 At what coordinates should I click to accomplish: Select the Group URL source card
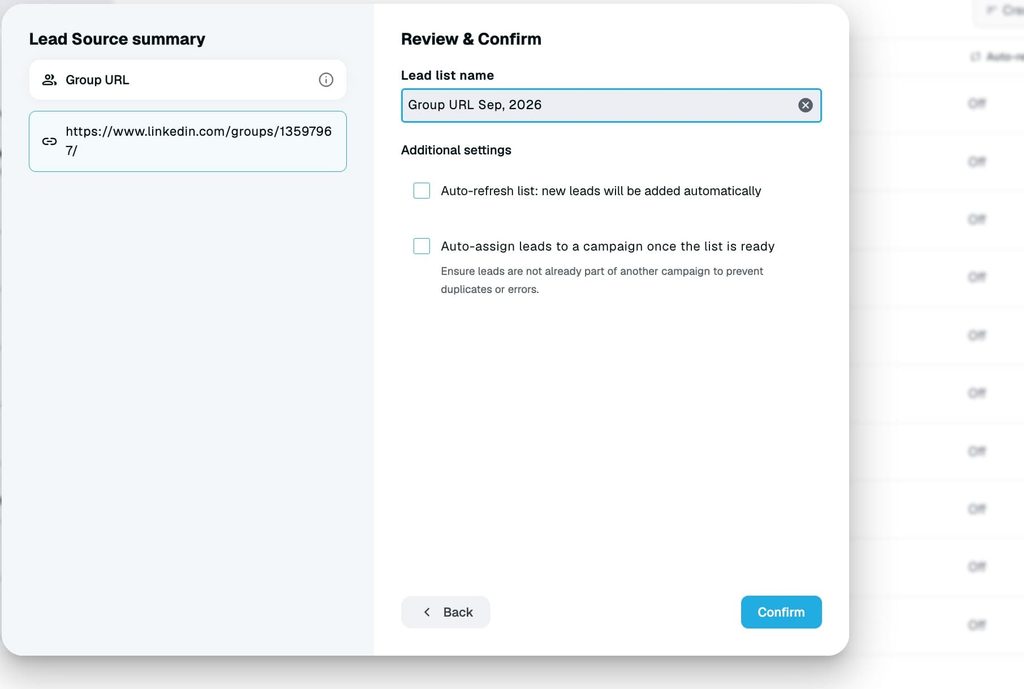187,80
